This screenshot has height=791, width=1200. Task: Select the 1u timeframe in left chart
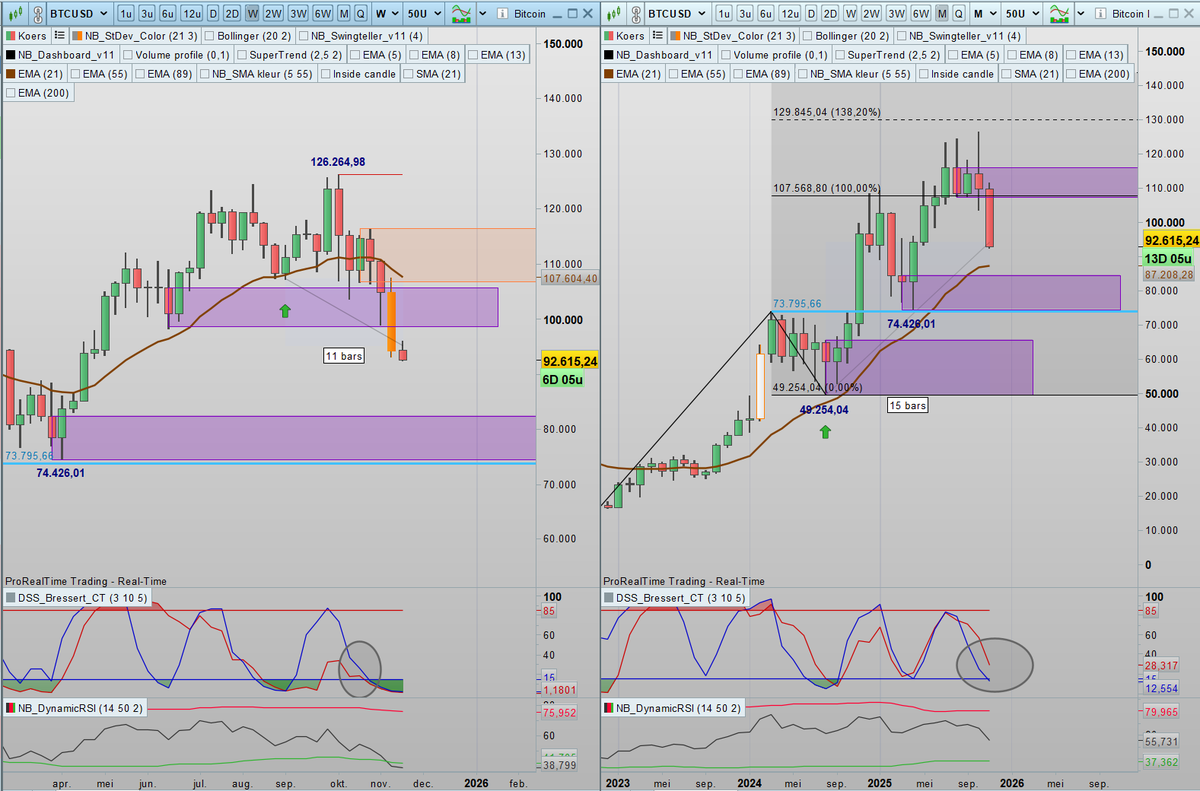(x=126, y=14)
